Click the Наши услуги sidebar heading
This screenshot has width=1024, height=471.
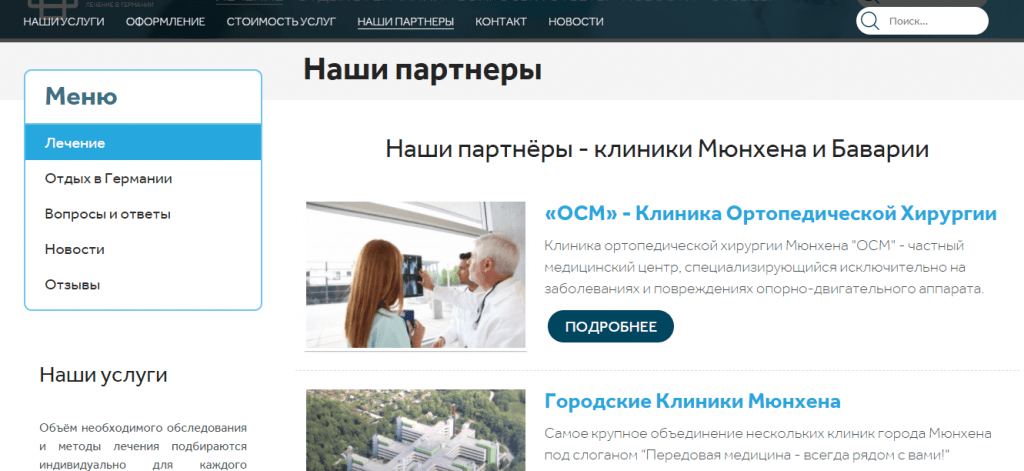tap(103, 375)
